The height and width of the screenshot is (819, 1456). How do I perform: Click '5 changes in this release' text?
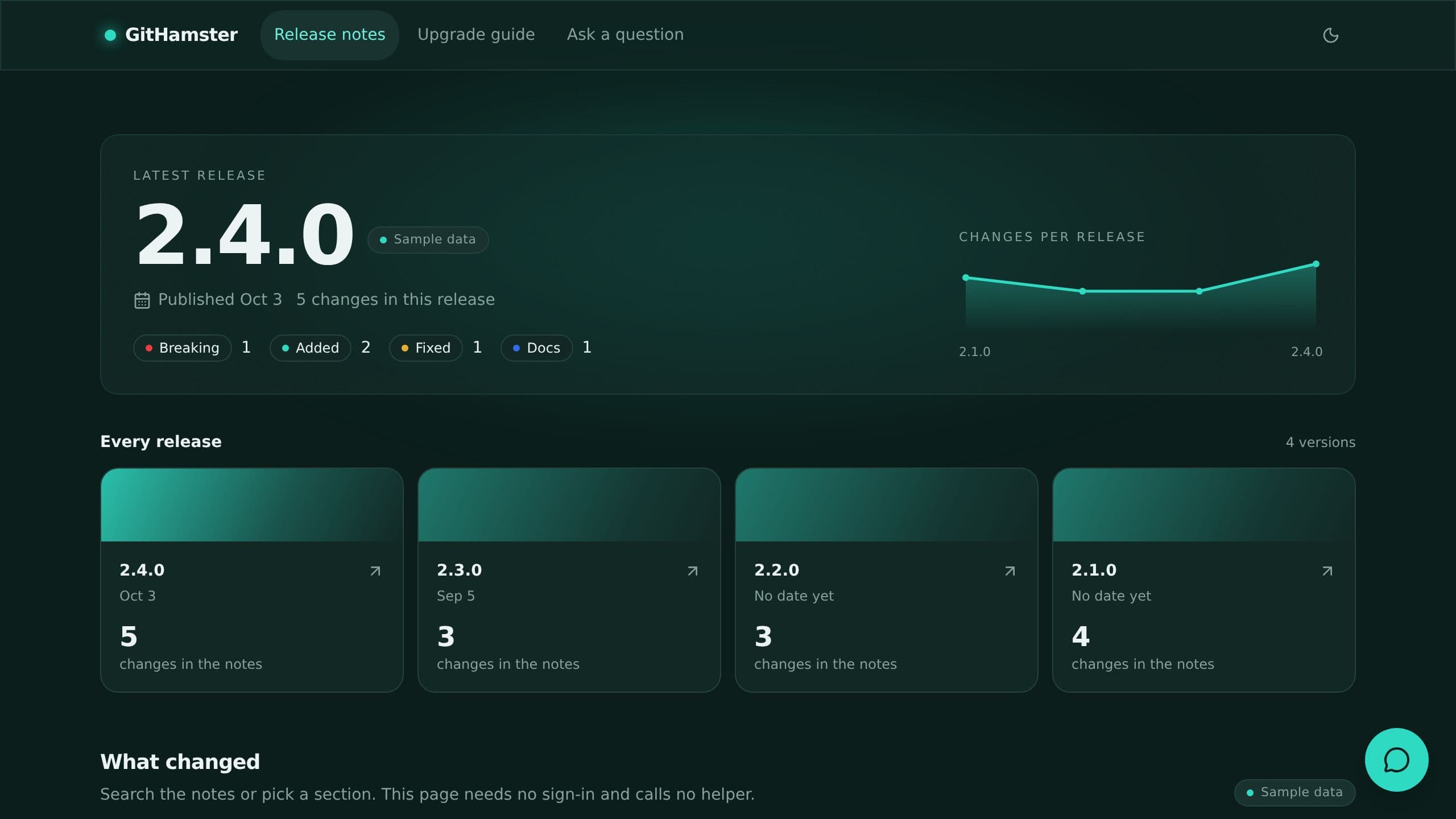(x=395, y=300)
